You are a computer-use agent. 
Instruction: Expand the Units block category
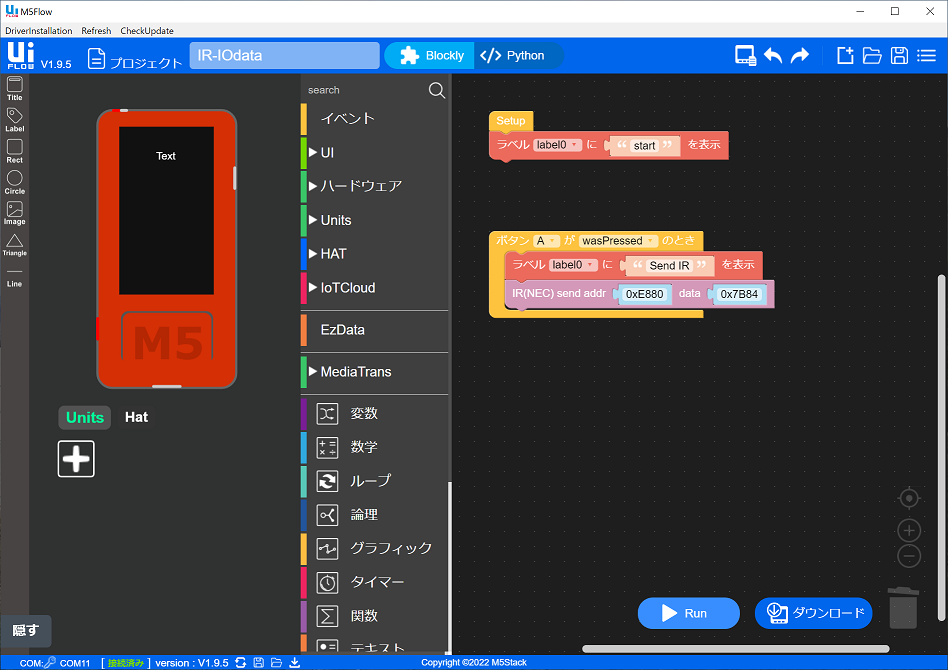(x=375, y=220)
